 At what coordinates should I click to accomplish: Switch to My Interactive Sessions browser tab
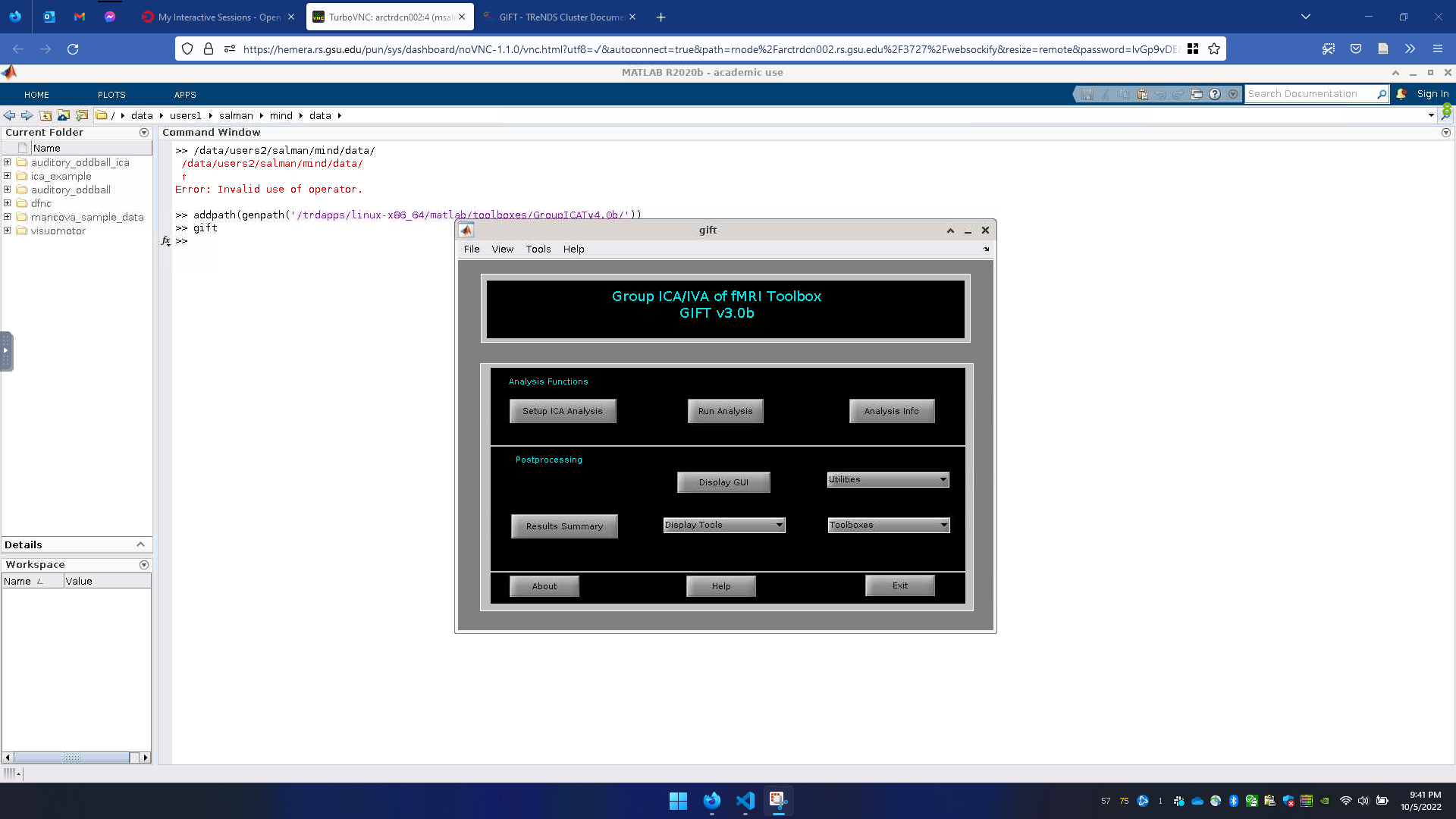(218, 17)
